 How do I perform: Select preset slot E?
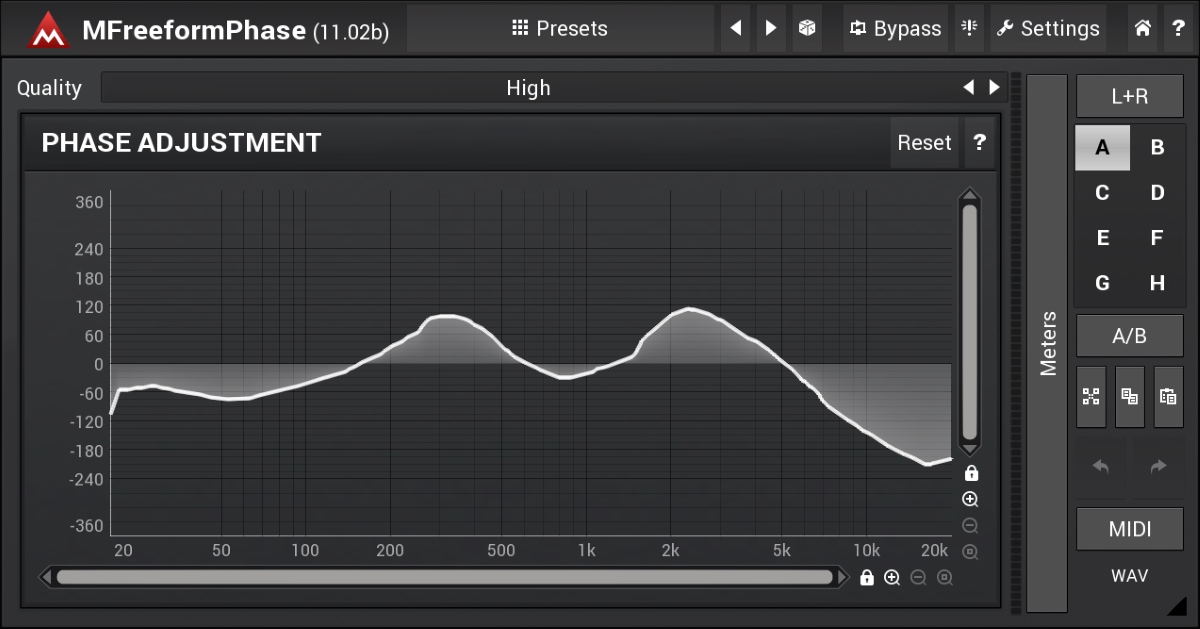pyautogui.click(x=1102, y=238)
